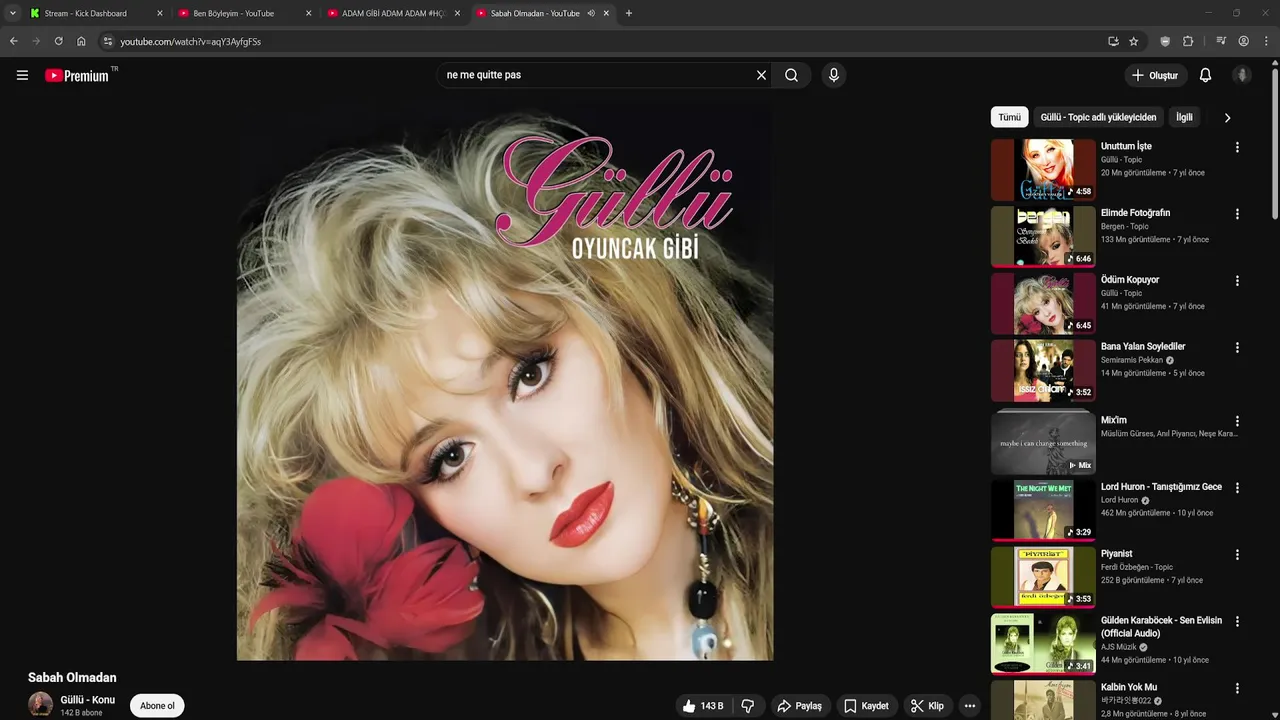The width and height of the screenshot is (1280, 720).
Task: Open the Unuttum İşte video thumbnail
Action: pyautogui.click(x=1043, y=169)
